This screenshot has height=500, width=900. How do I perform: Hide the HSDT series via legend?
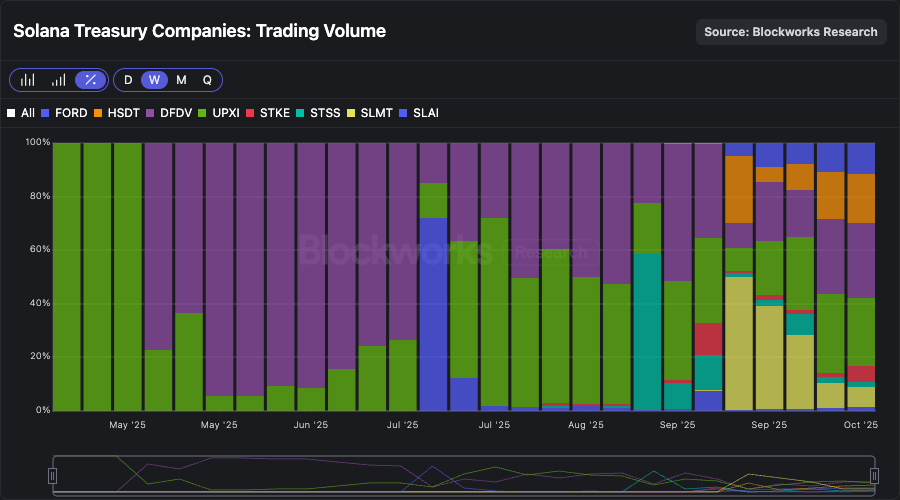click(119, 113)
